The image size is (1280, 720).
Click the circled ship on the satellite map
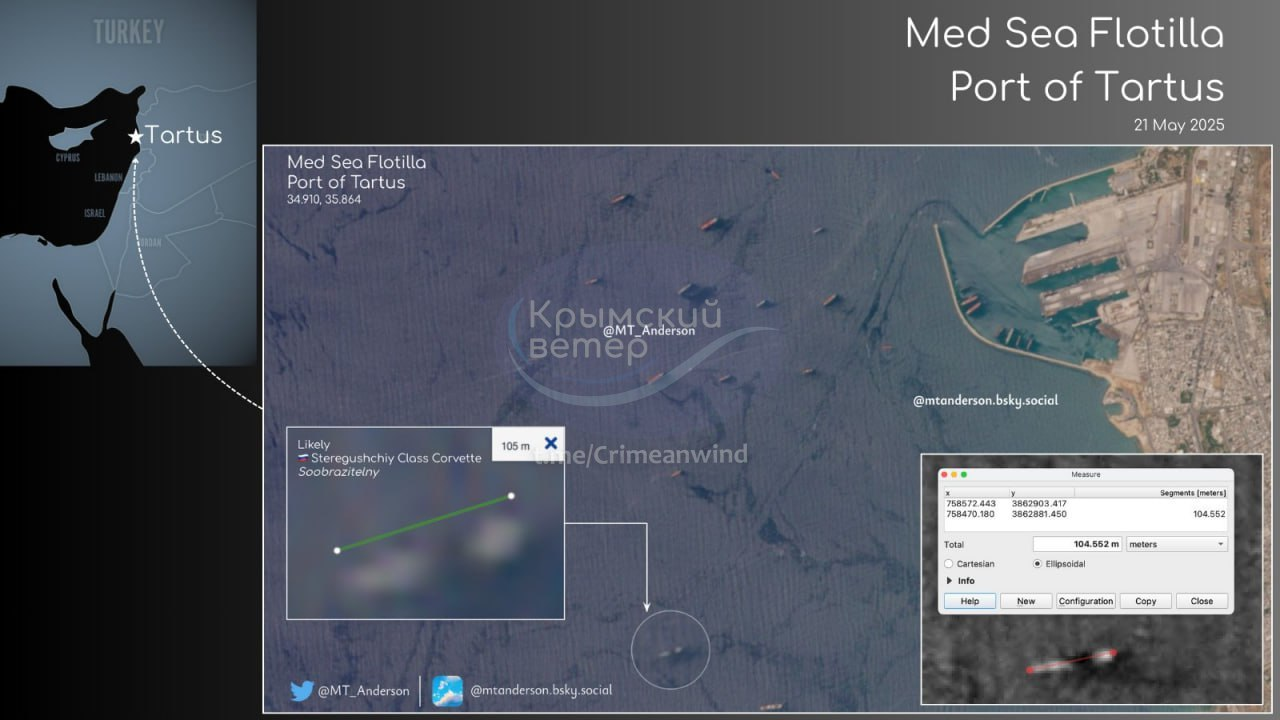[670, 651]
